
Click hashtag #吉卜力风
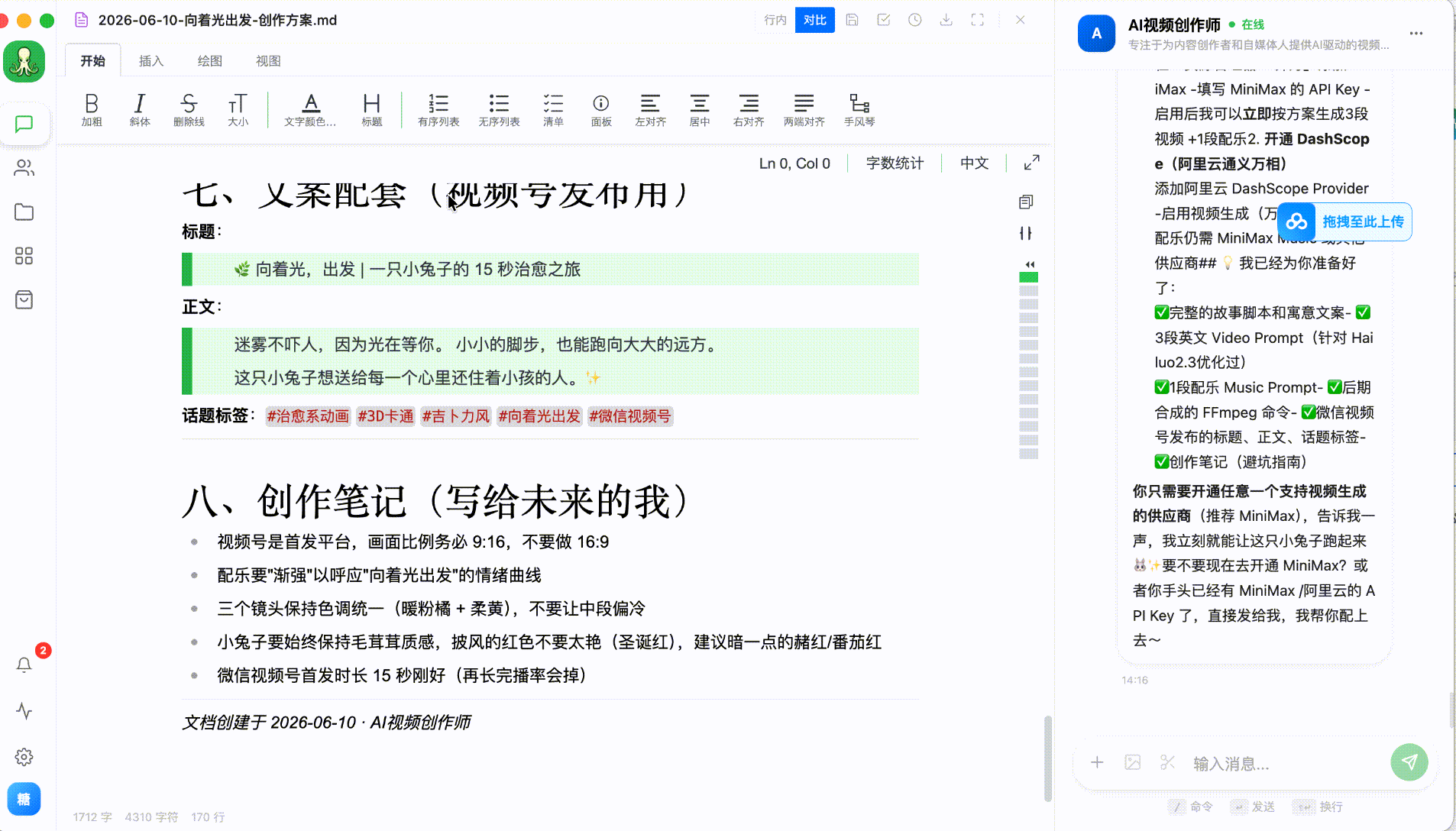[x=456, y=416]
